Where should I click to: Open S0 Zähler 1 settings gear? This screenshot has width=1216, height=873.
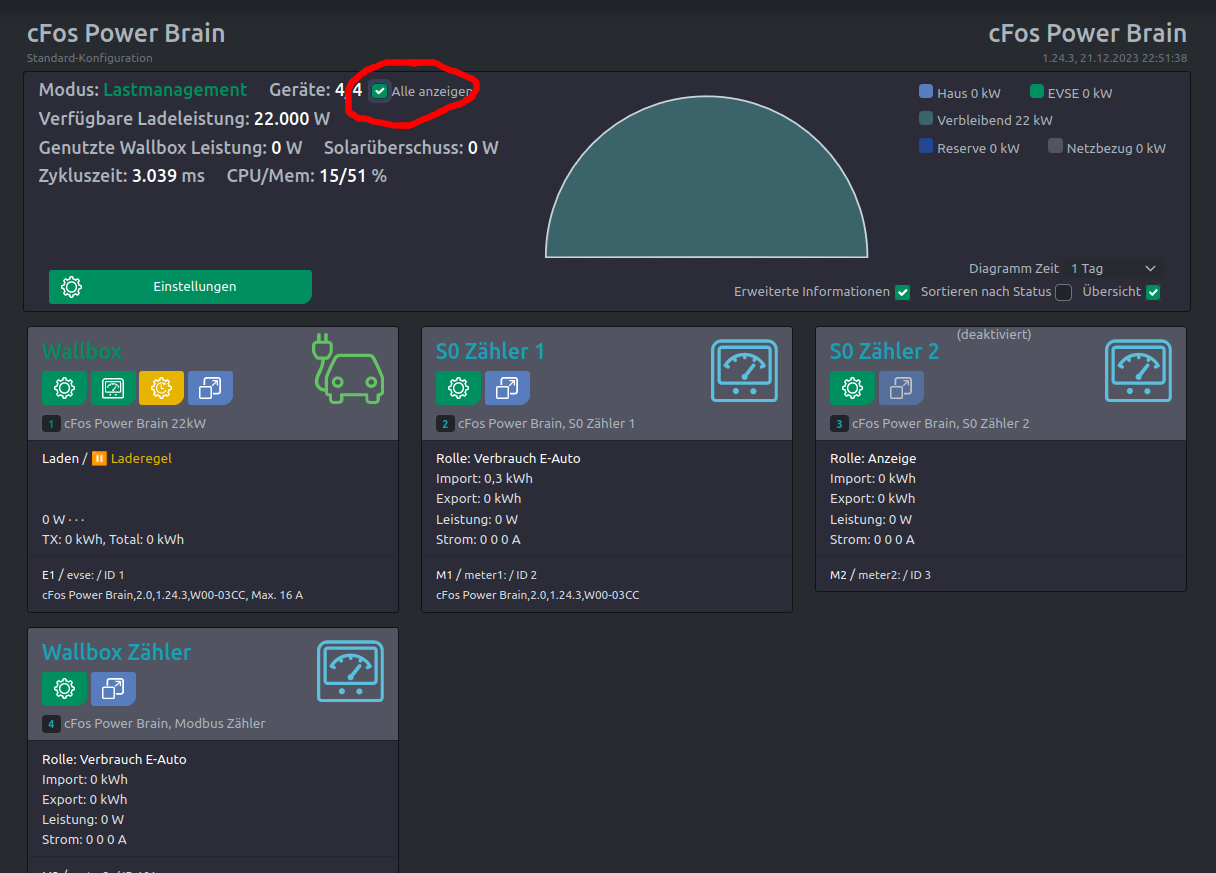click(x=458, y=388)
